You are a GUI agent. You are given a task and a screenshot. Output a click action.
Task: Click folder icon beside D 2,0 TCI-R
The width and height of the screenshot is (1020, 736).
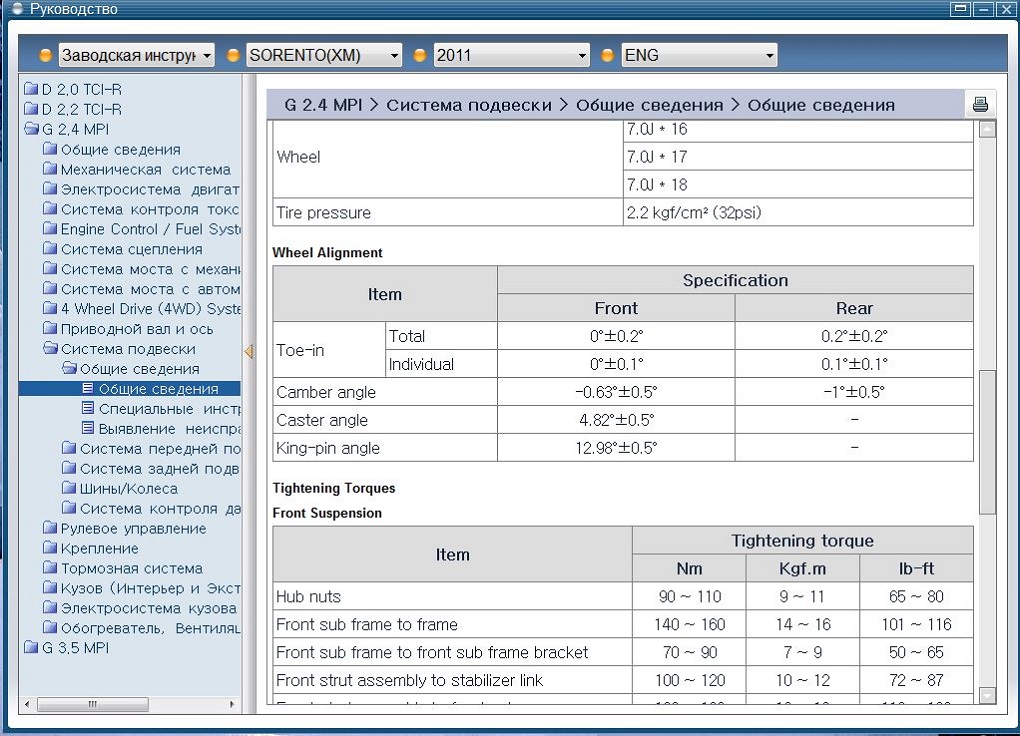[x=31, y=89]
